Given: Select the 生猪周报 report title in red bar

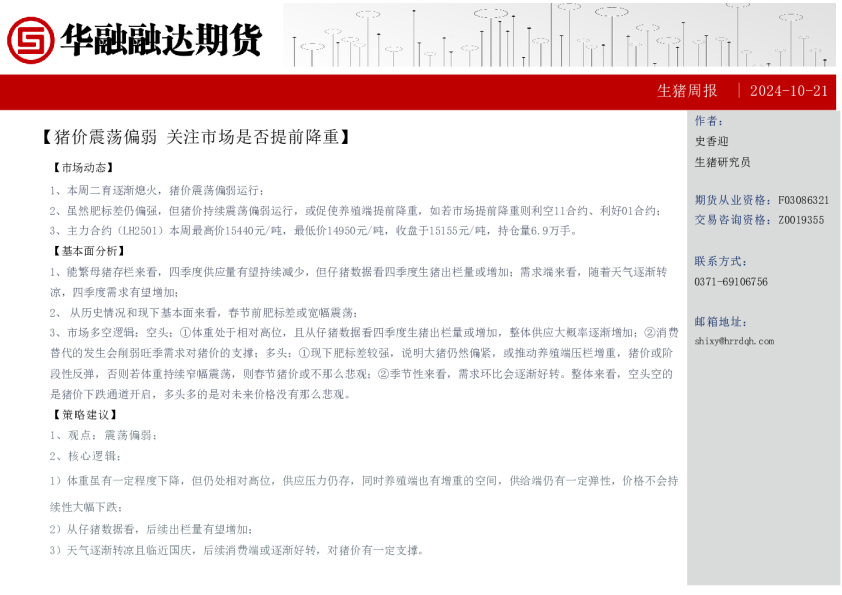Looking at the screenshot, I should click(x=687, y=91).
